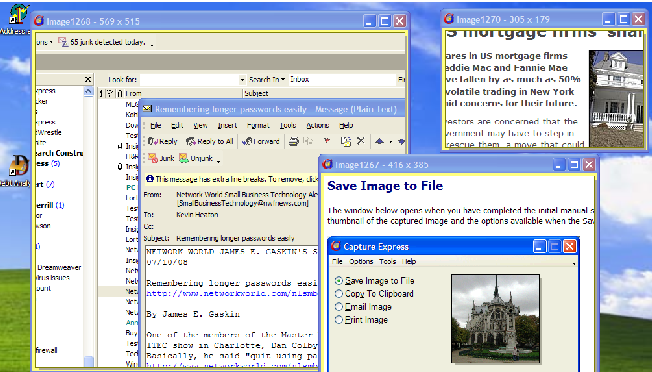The width and height of the screenshot is (652, 372).
Task: Expand the Look for dropdown arrow
Action: point(242,79)
